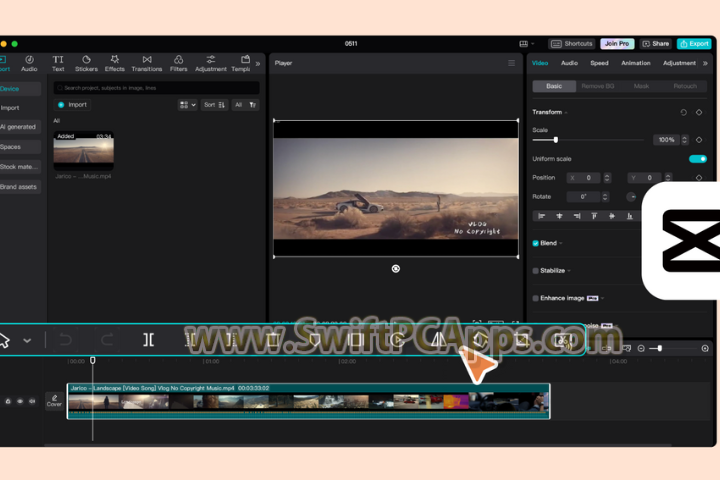The width and height of the screenshot is (720, 480).
Task: Open the Player panel menu
Action: coord(511,63)
